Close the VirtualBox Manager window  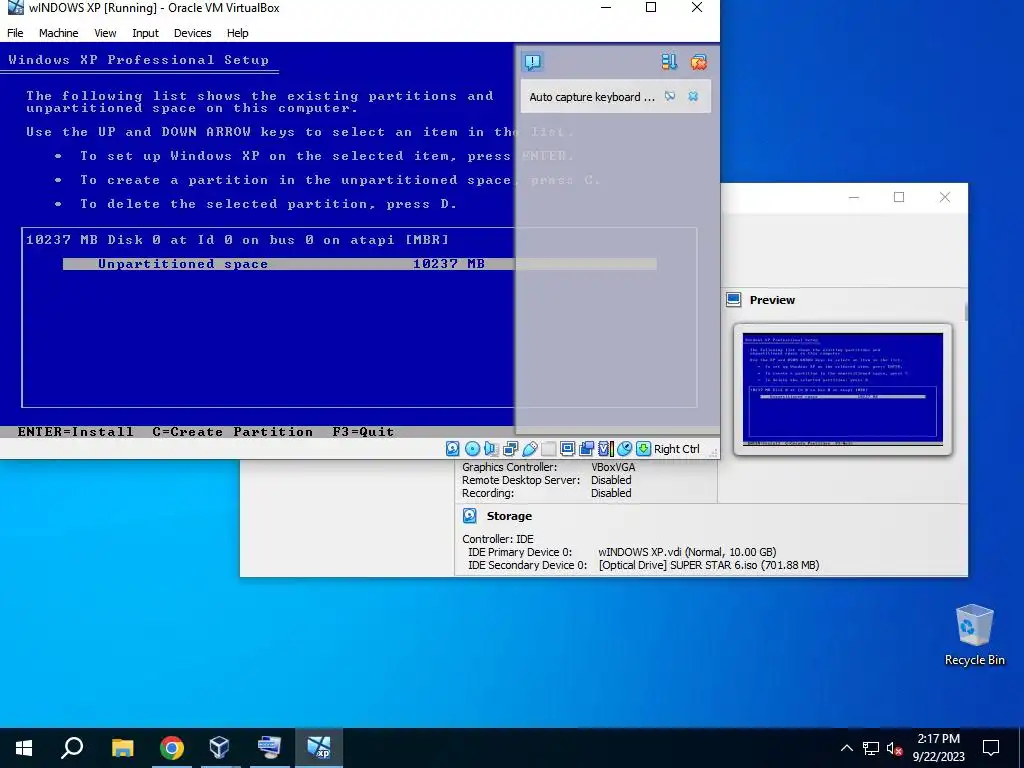(944, 197)
